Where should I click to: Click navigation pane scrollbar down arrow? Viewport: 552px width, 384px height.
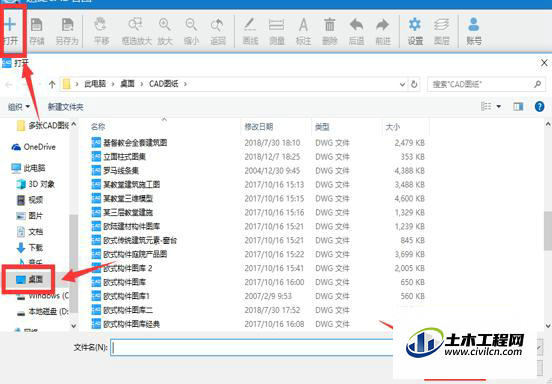(x=74, y=326)
